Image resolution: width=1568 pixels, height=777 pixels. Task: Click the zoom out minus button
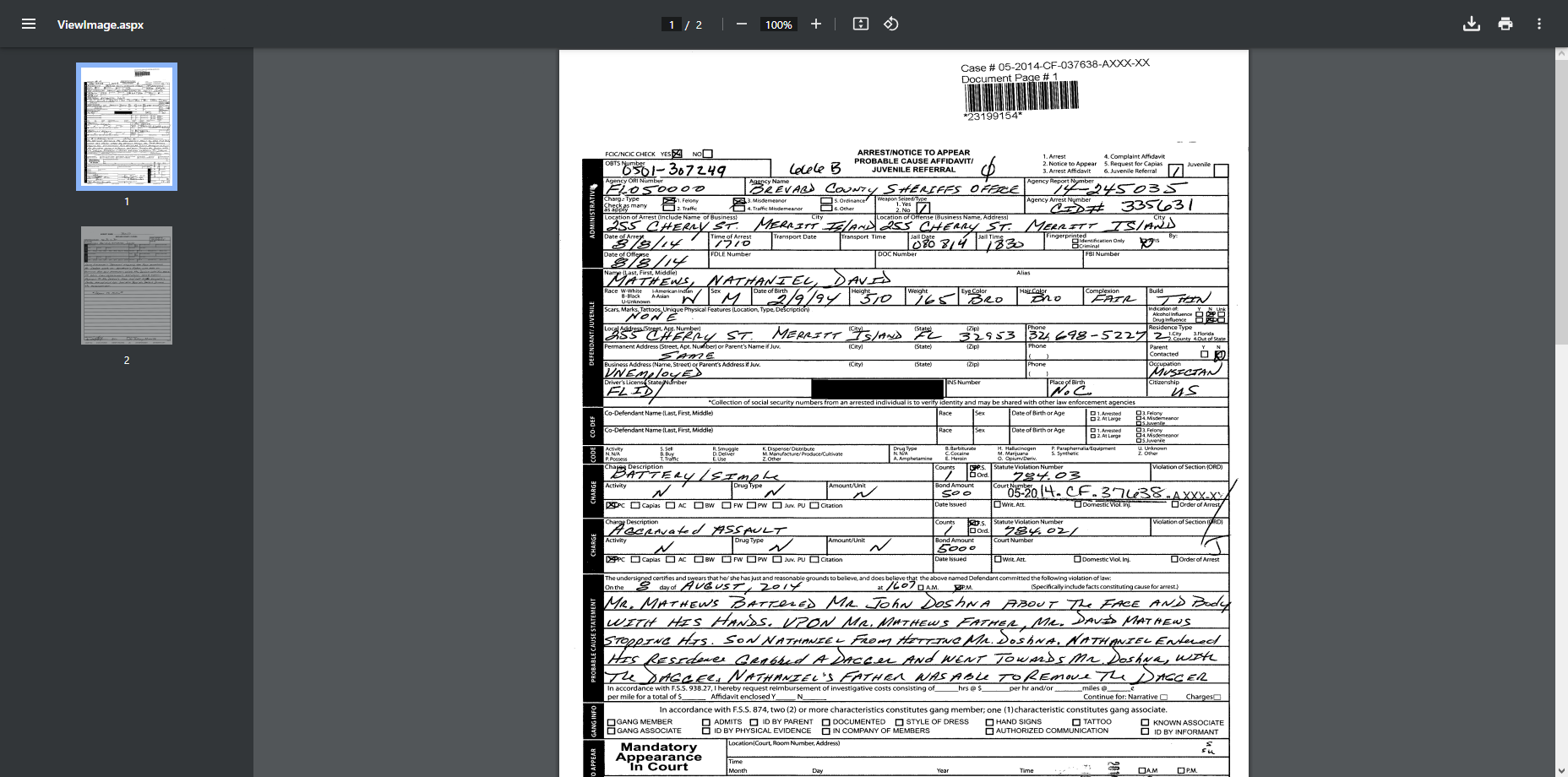click(x=742, y=24)
